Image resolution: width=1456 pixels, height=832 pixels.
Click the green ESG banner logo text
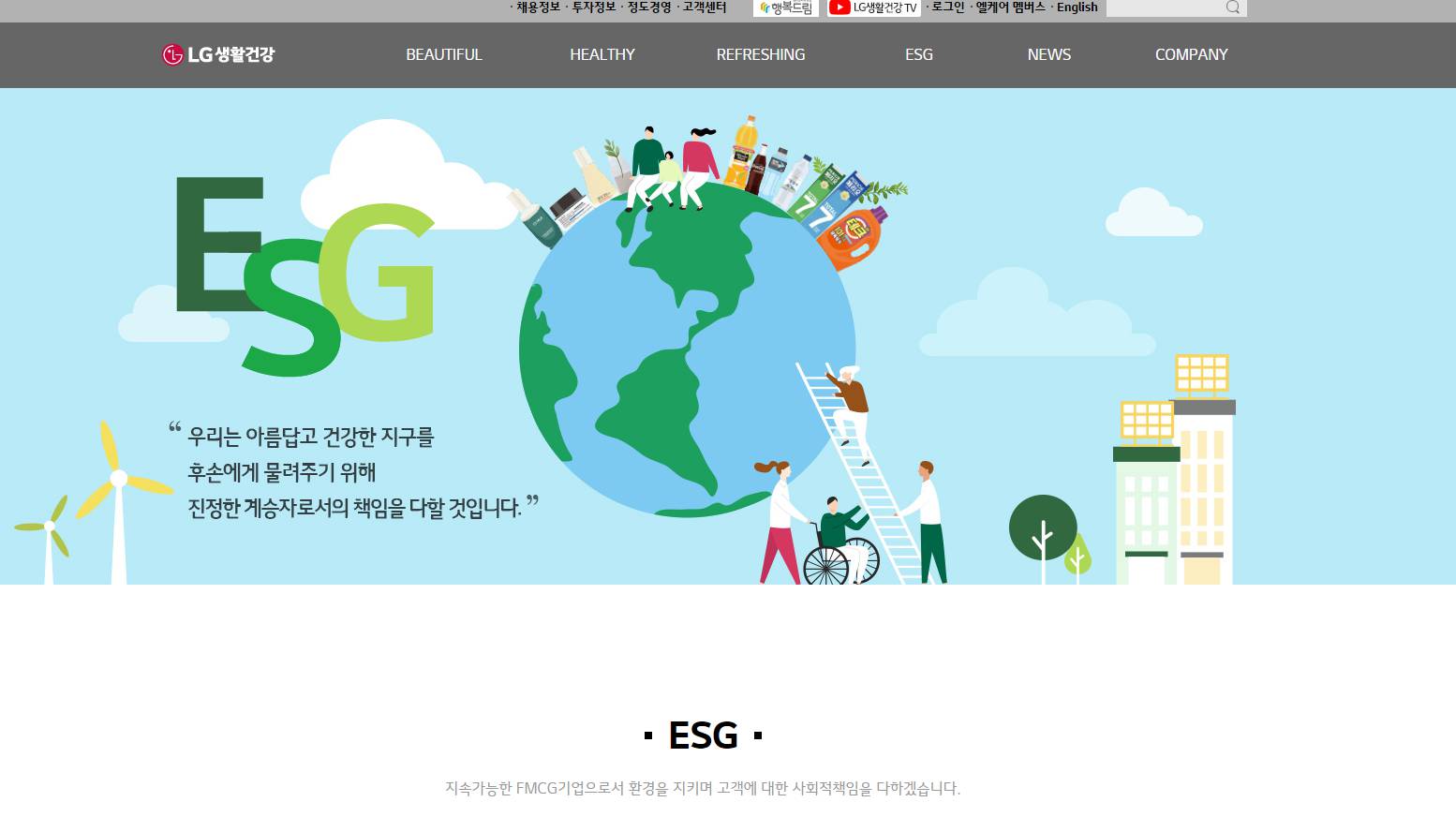click(303, 272)
